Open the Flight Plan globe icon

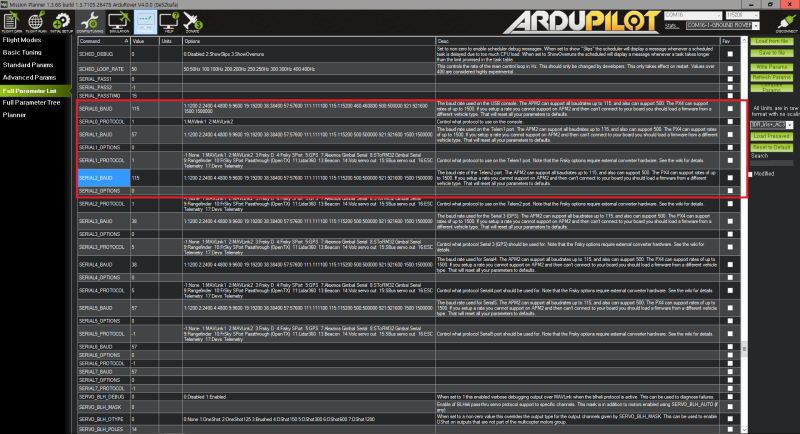point(36,22)
